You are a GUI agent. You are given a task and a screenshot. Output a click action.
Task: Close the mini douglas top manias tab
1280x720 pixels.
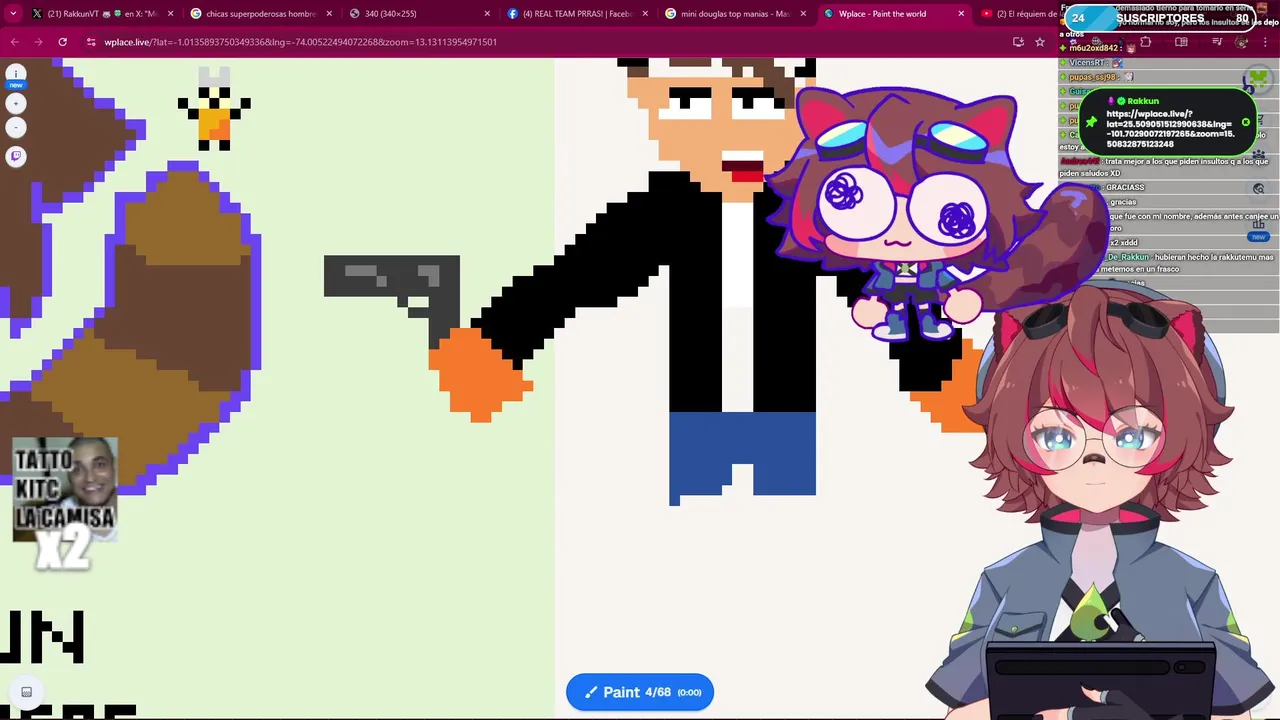[x=803, y=14]
